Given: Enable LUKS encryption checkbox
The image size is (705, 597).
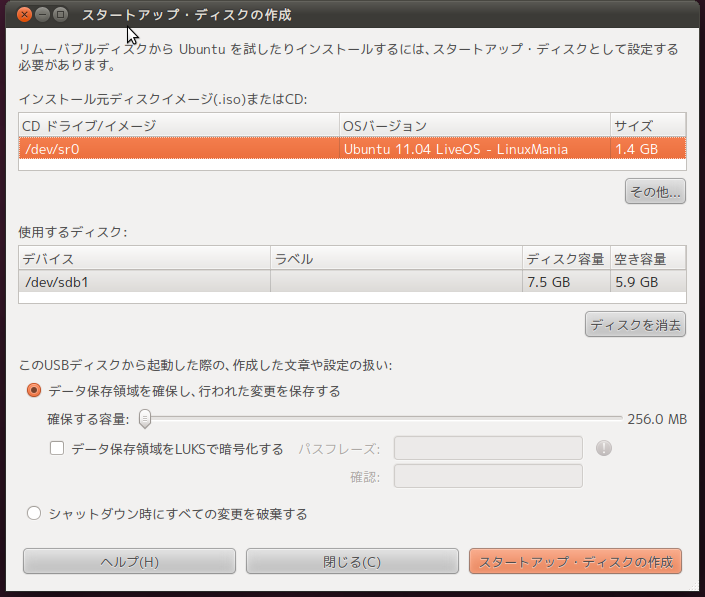Looking at the screenshot, I should pyautogui.click(x=57, y=448).
